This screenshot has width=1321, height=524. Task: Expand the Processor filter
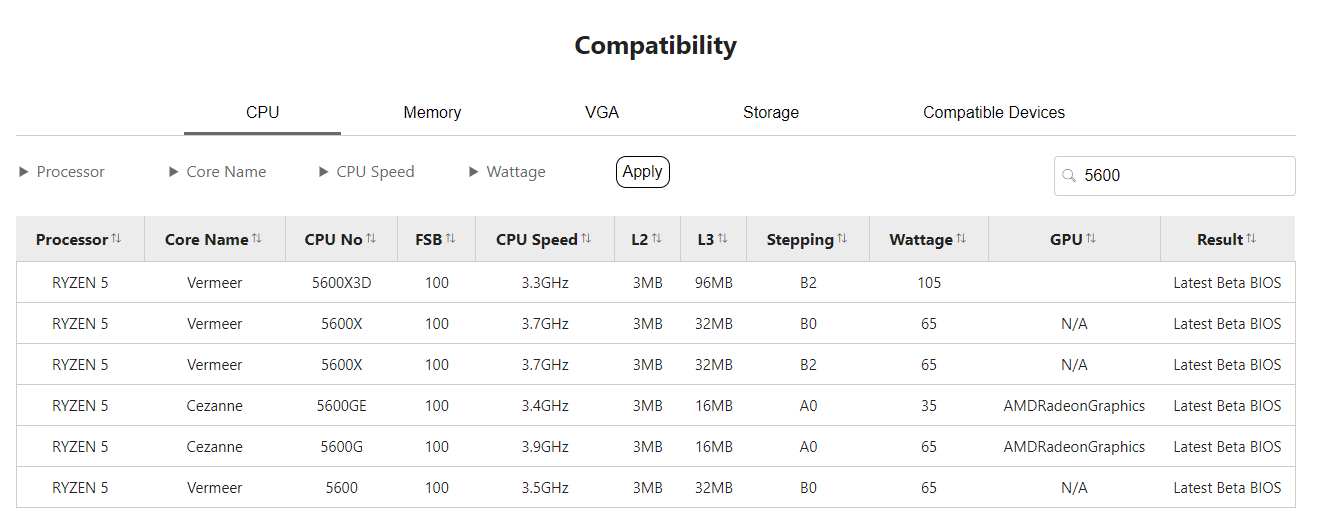point(62,172)
